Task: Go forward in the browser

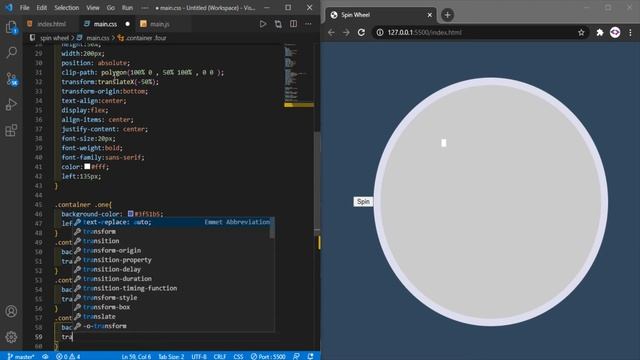Action: (x=346, y=32)
